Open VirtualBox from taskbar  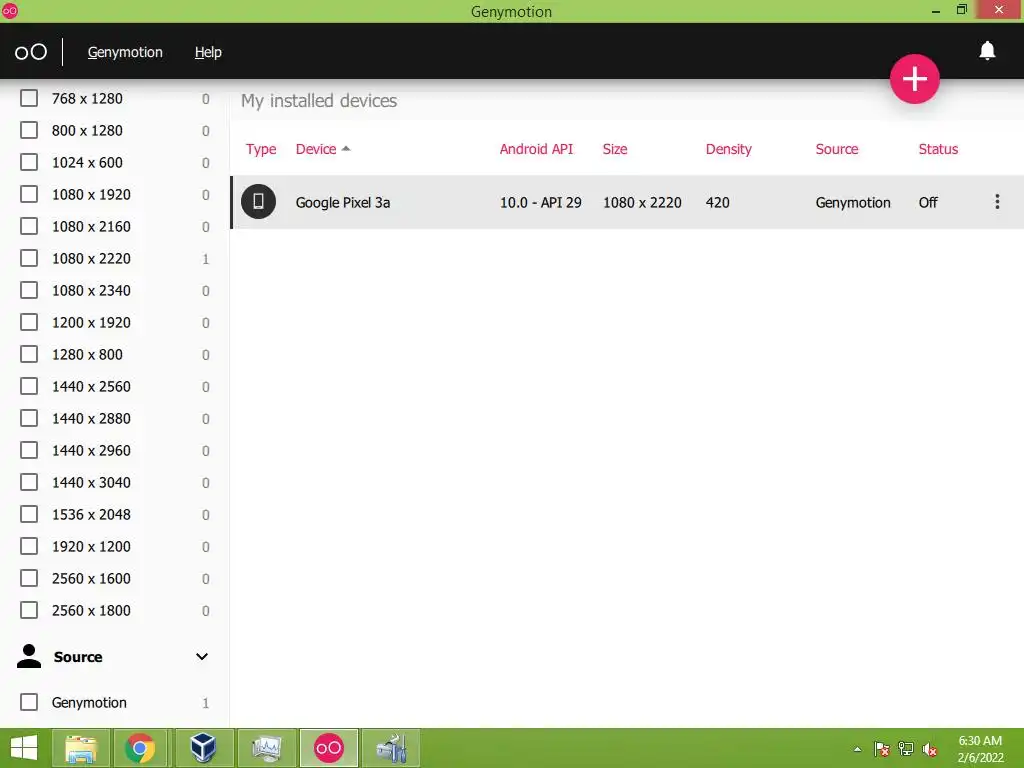coord(202,748)
